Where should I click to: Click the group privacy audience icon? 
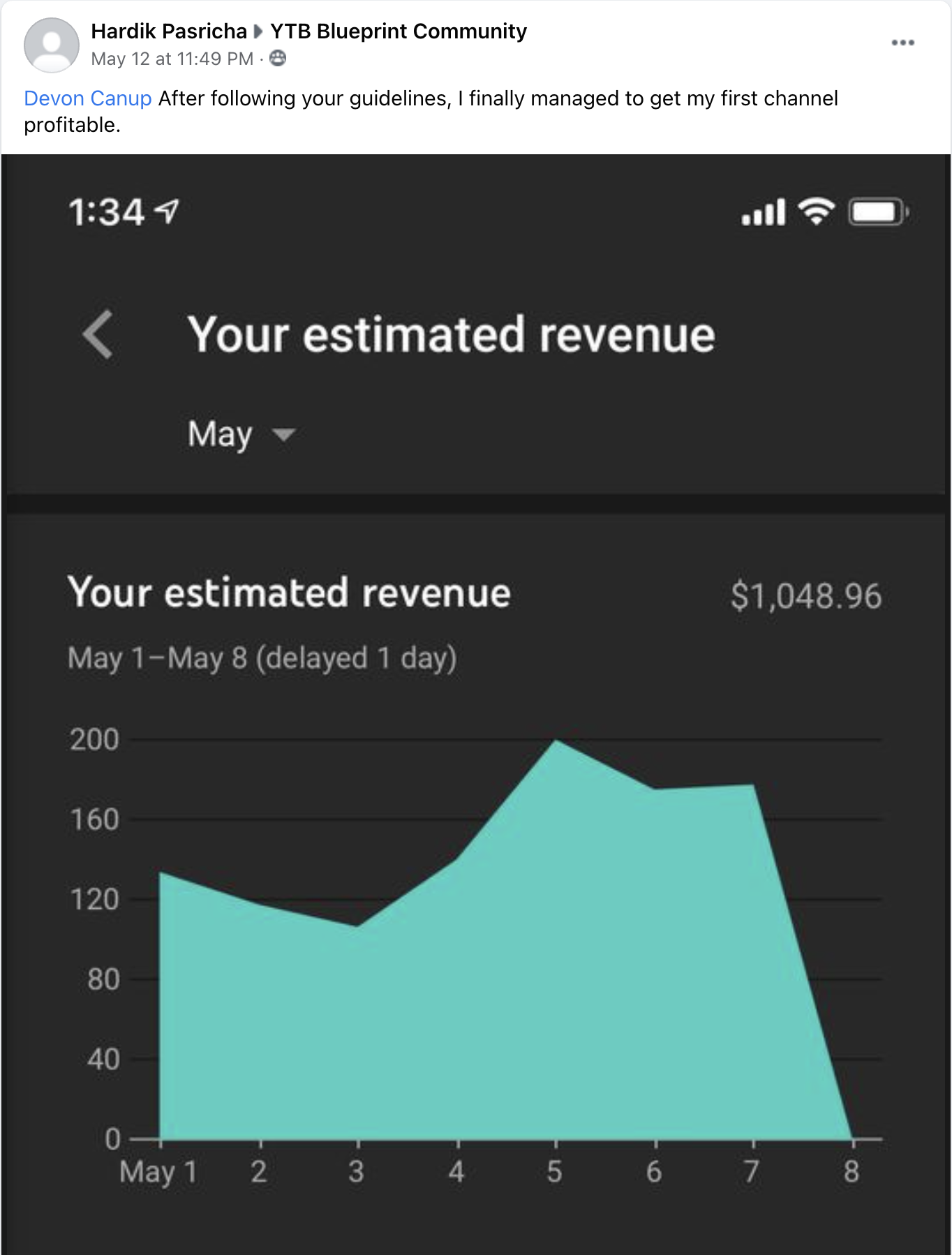pos(278,59)
